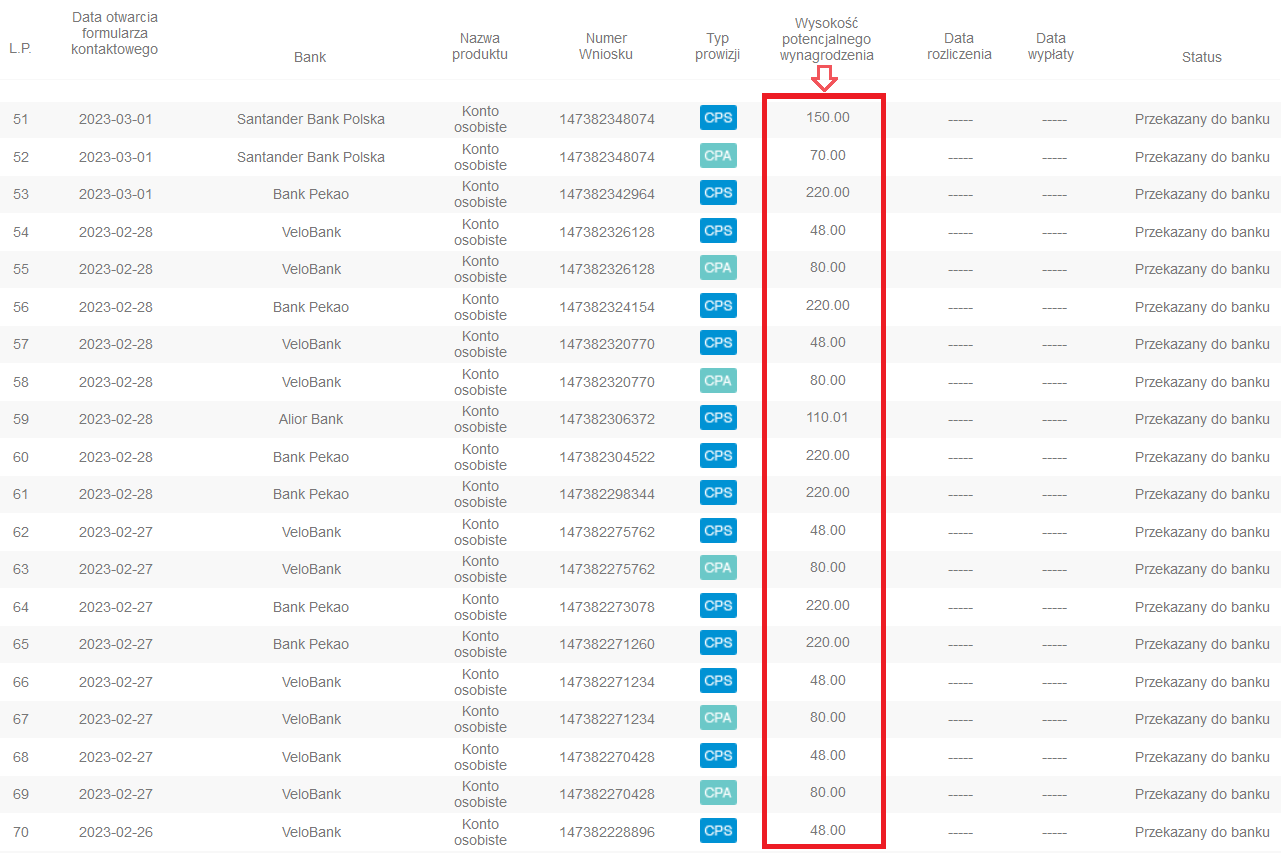Select the CPS badge in row 70

pyautogui.click(x=718, y=831)
